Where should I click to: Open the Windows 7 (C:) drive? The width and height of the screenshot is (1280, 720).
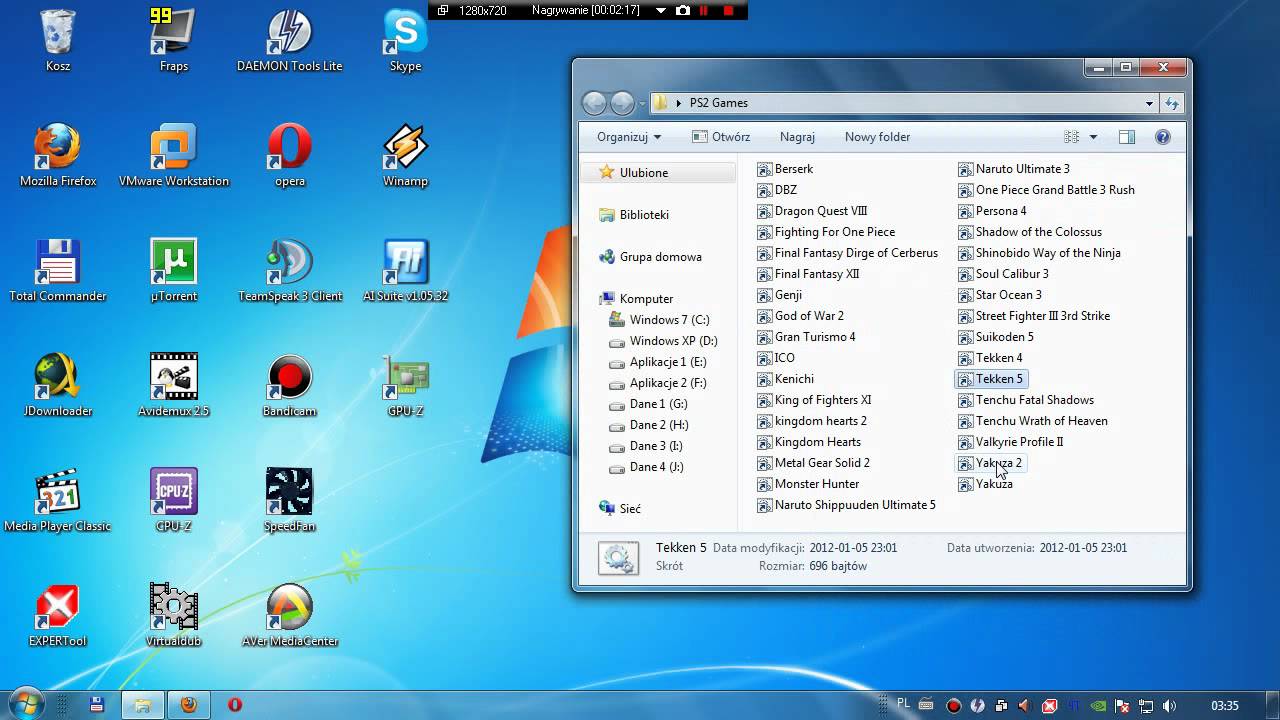click(x=660, y=320)
